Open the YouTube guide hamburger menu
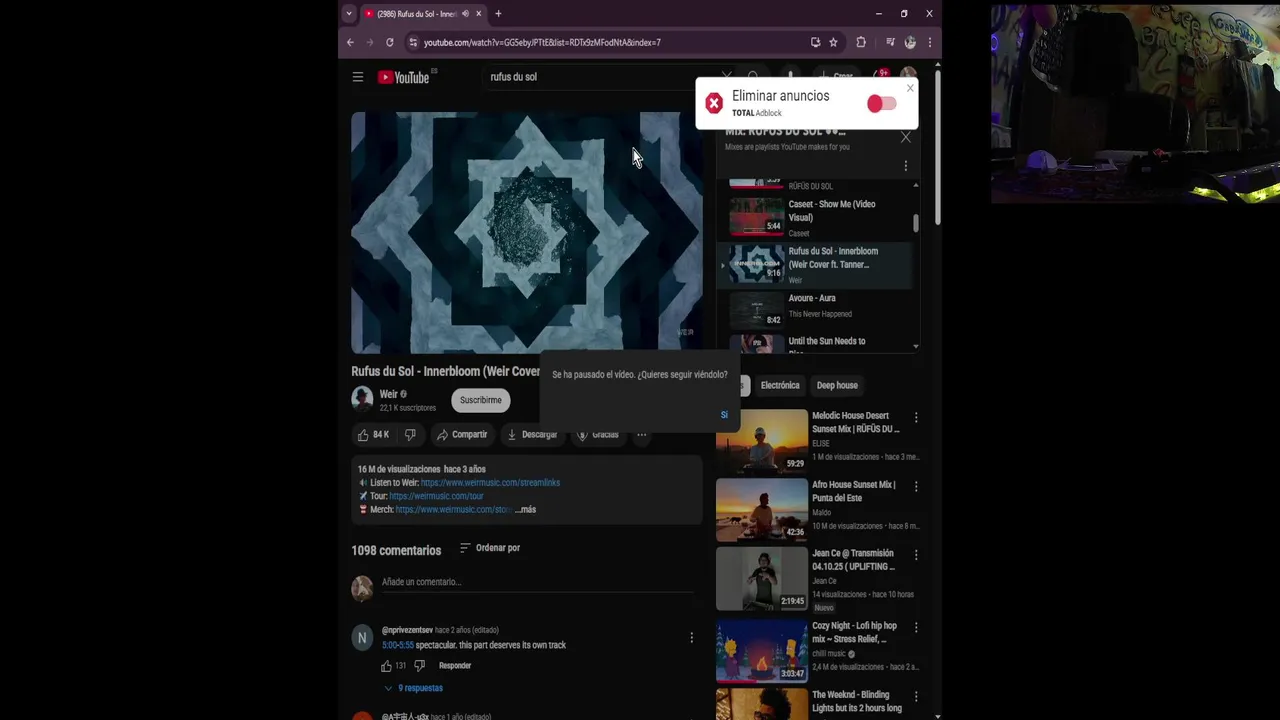The height and width of the screenshot is (720, 1280). pos(357,77)
